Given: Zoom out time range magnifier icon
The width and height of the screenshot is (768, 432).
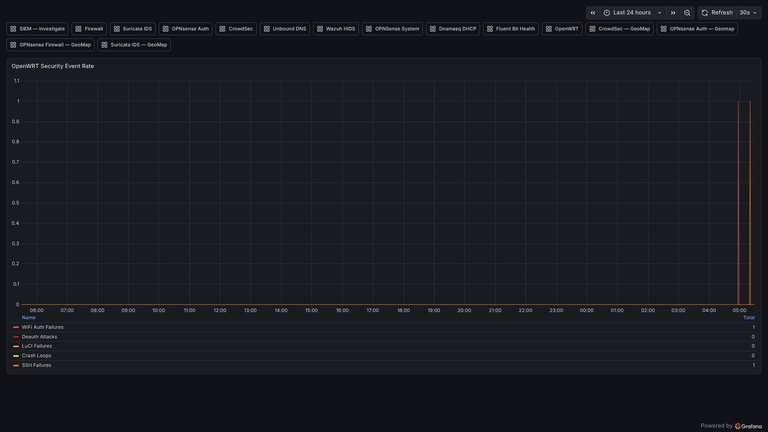Looking at the screenshot, I should 687,13.
